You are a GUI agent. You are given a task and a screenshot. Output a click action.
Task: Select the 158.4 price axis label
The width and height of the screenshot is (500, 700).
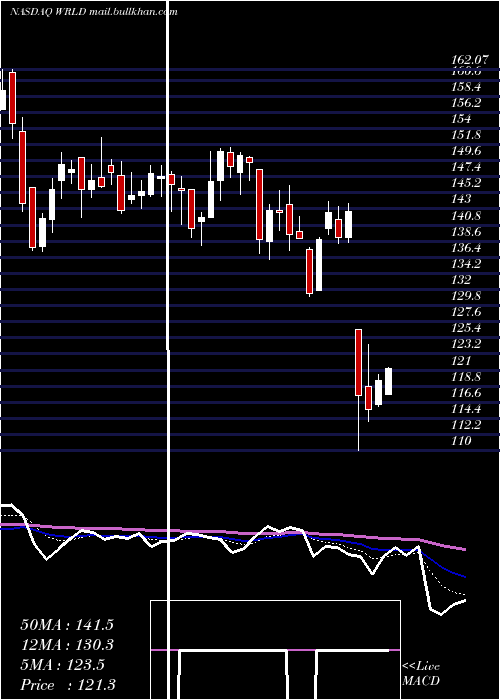[x=468, y=87]
